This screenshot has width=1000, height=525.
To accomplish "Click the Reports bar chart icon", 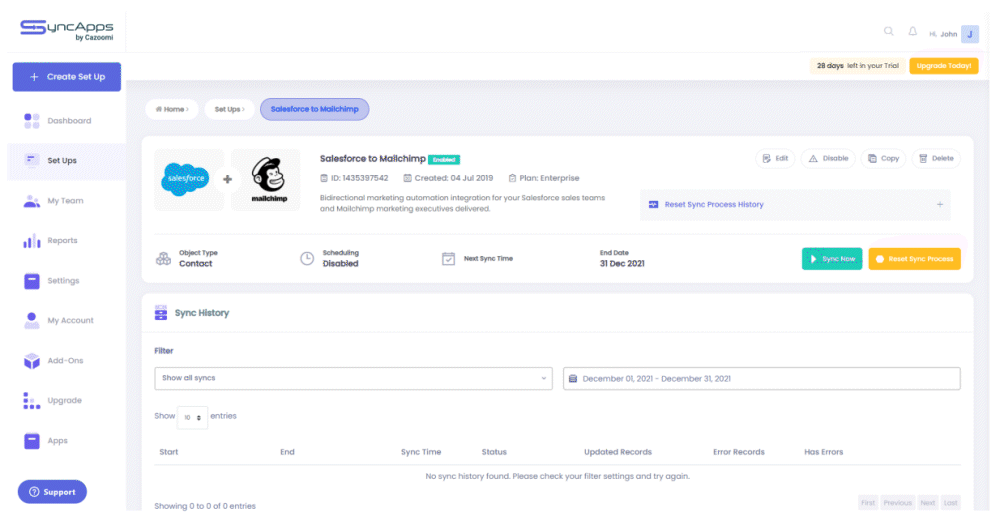I will (31, 240).
